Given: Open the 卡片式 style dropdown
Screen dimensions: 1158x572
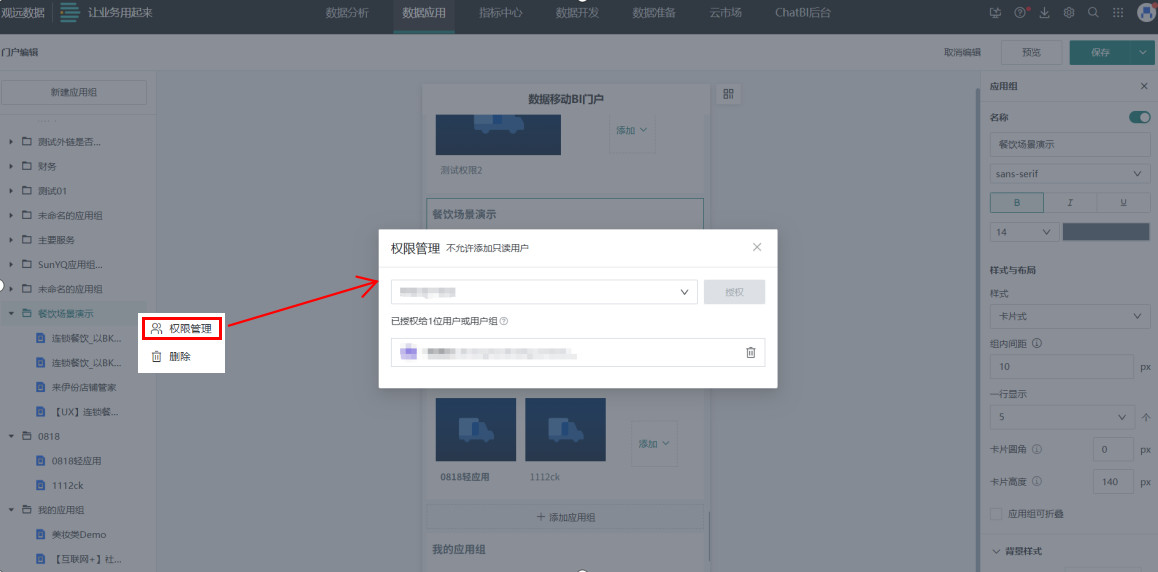Looking at the screenshot, I should [1069, 317].
